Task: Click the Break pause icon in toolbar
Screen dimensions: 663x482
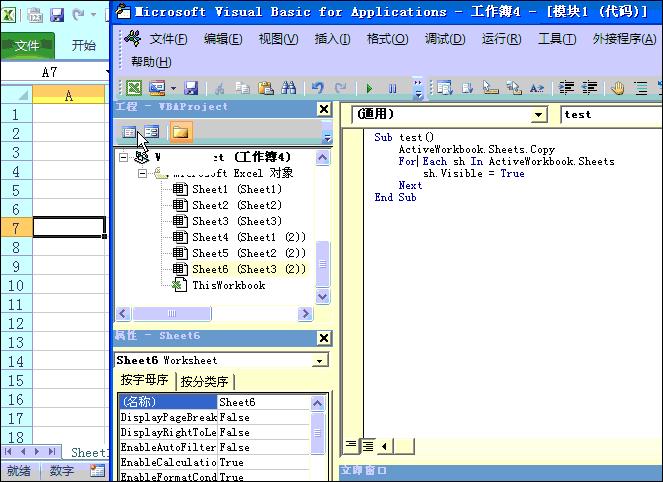Action: 392,88
